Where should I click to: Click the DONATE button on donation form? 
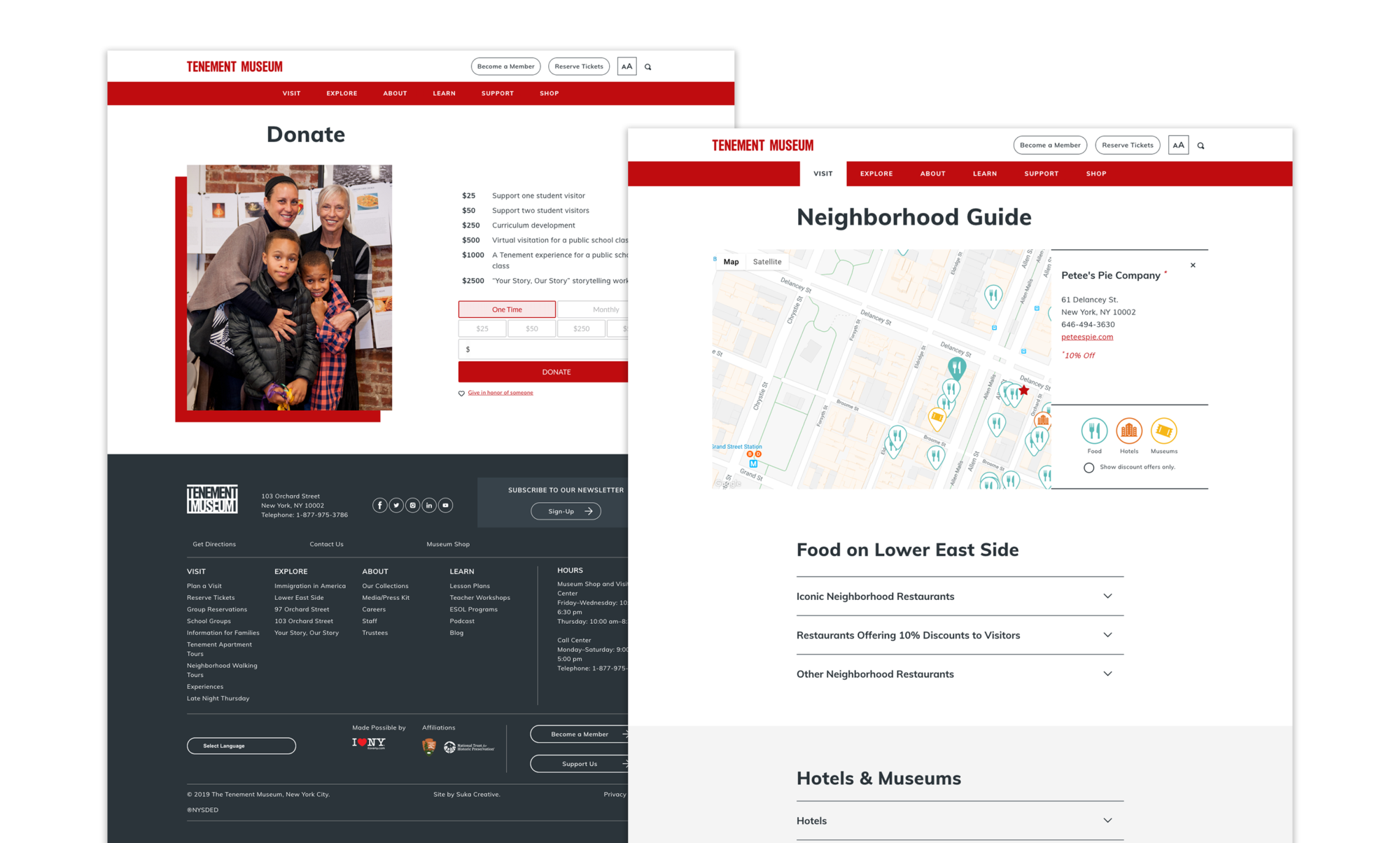tap(556, 371)
